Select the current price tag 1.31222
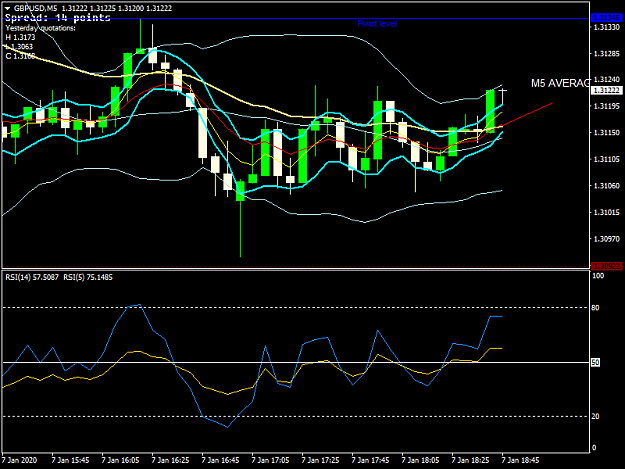 tap(607, 90)
